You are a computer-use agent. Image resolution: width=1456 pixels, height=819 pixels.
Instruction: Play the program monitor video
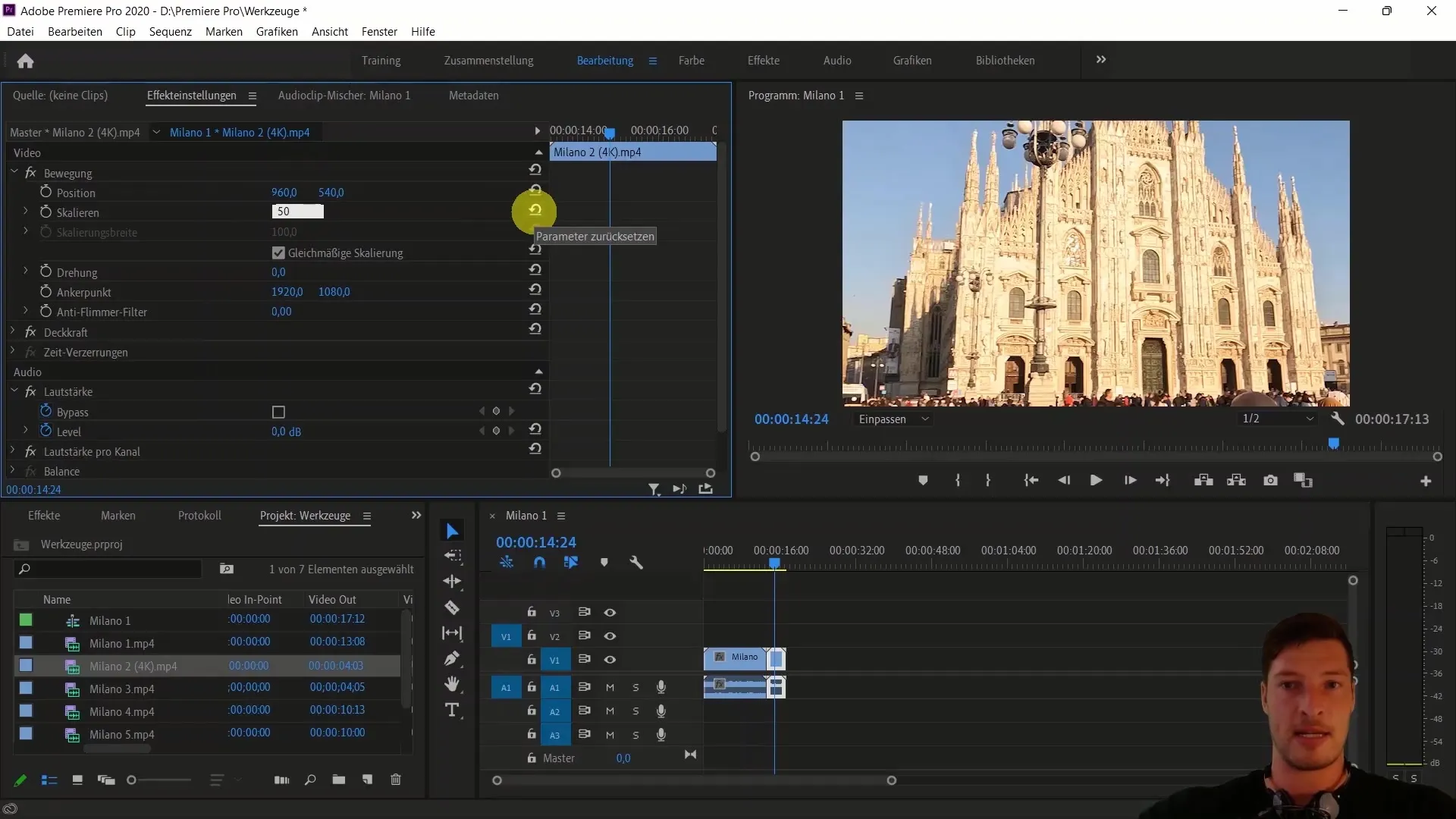(1096, 481)
